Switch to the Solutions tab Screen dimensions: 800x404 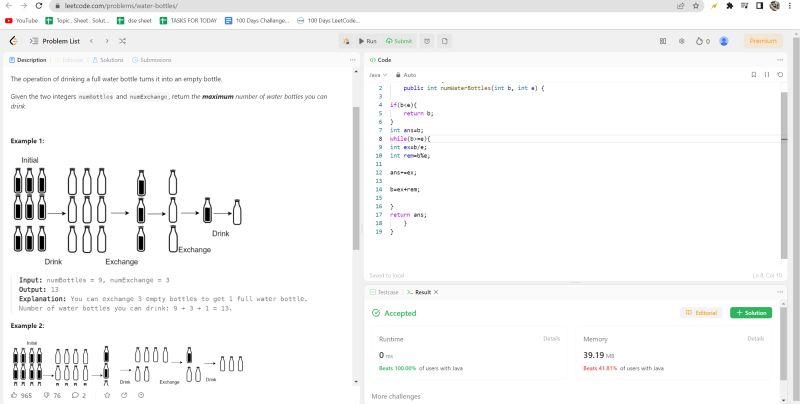coord(111,60)
